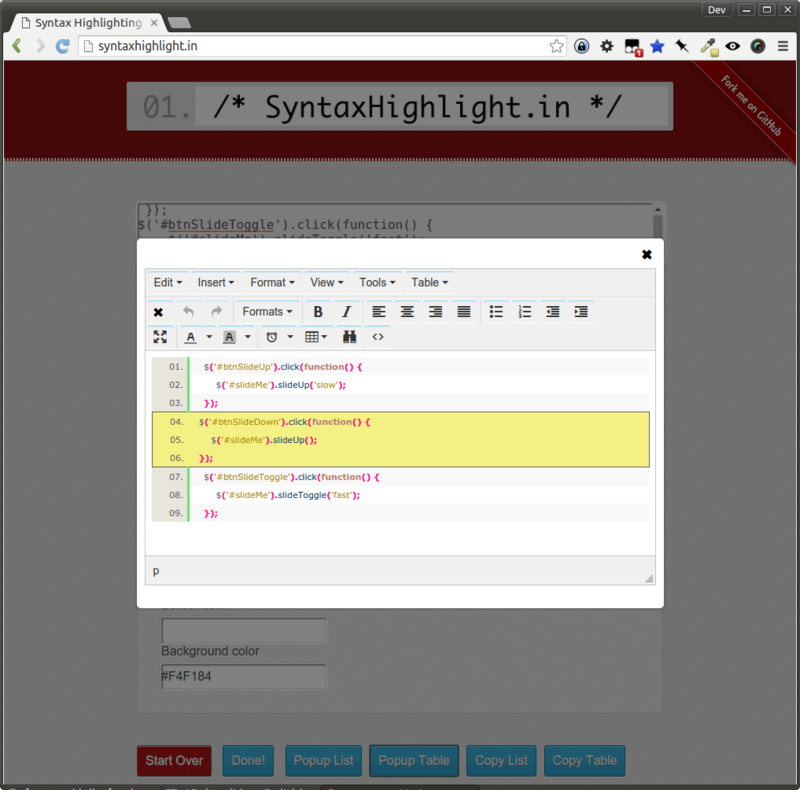Open the Formats dropdown
The height and width of the screenshot is (790, 800).
[x=267, y=312]
